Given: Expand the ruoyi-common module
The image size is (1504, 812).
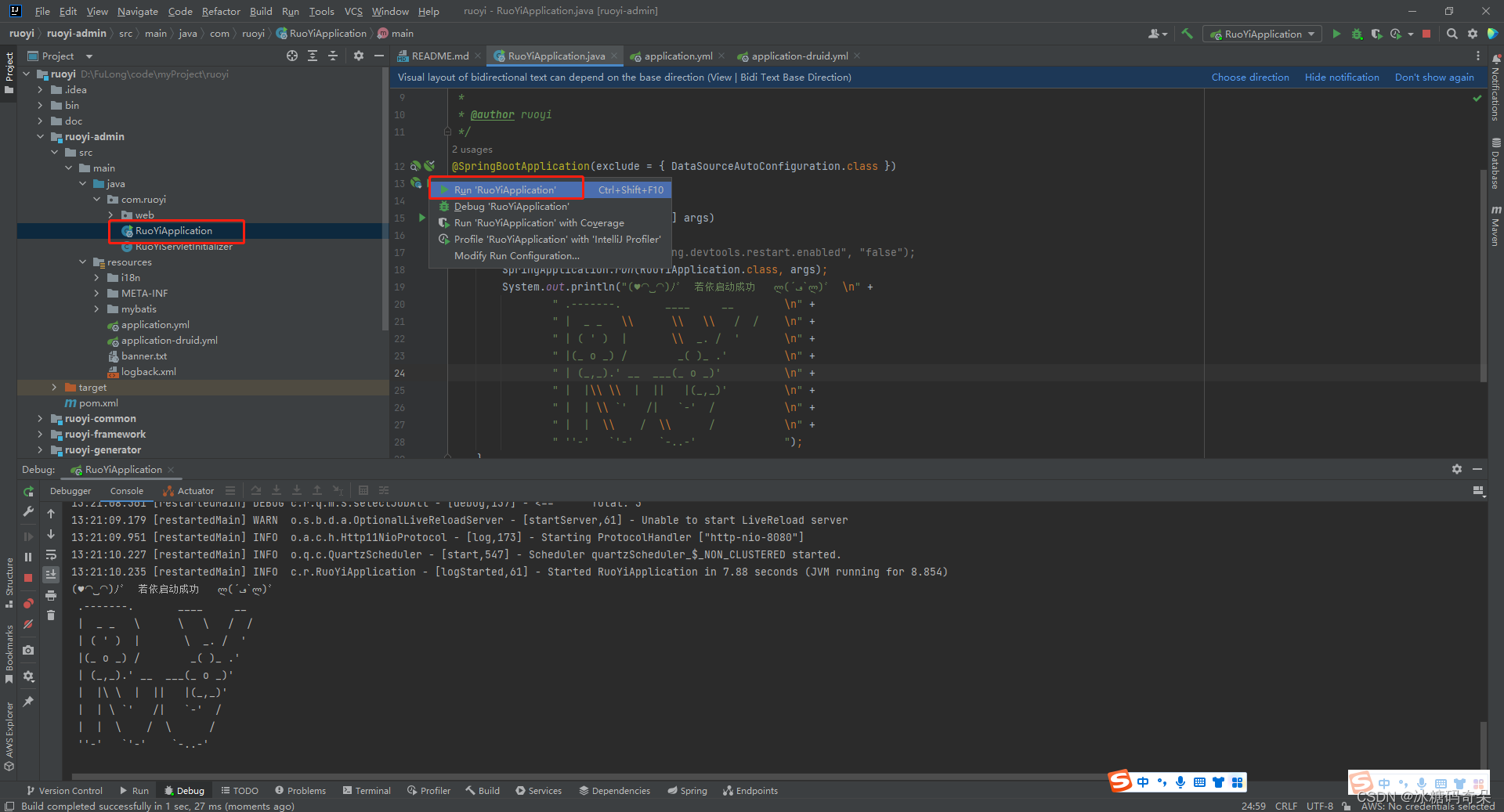Looking at the screenshot, I should coord(40,419).
